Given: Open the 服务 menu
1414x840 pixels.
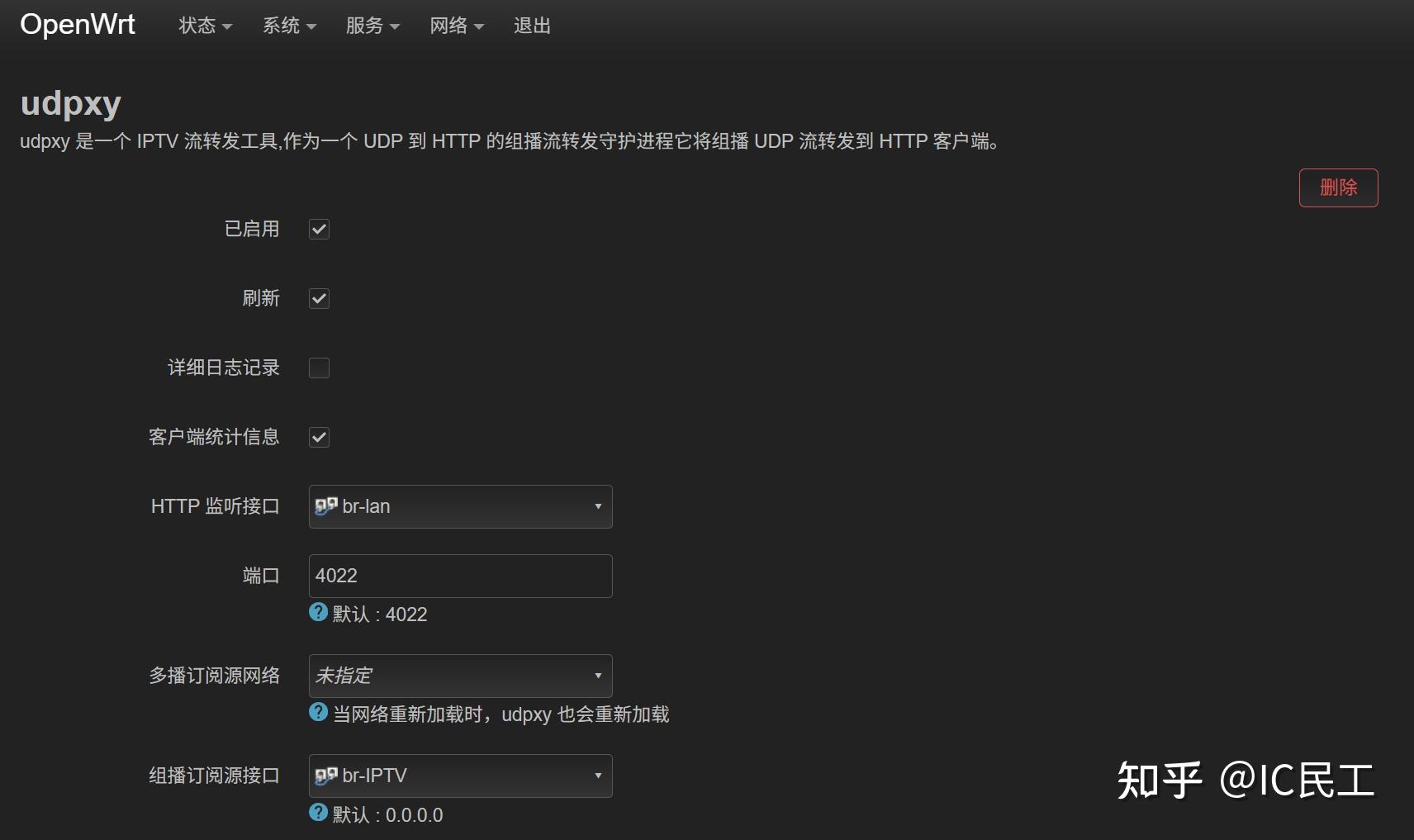Looking at the screenshot, I should click(372, 25).
